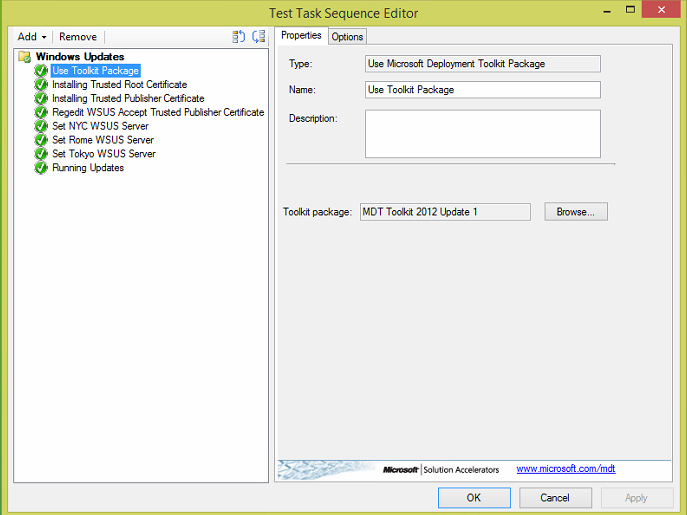Image resolution: width=687 pixels, height=515 pixels.
Task: Click the move step up icon
Action: [238, 36]
